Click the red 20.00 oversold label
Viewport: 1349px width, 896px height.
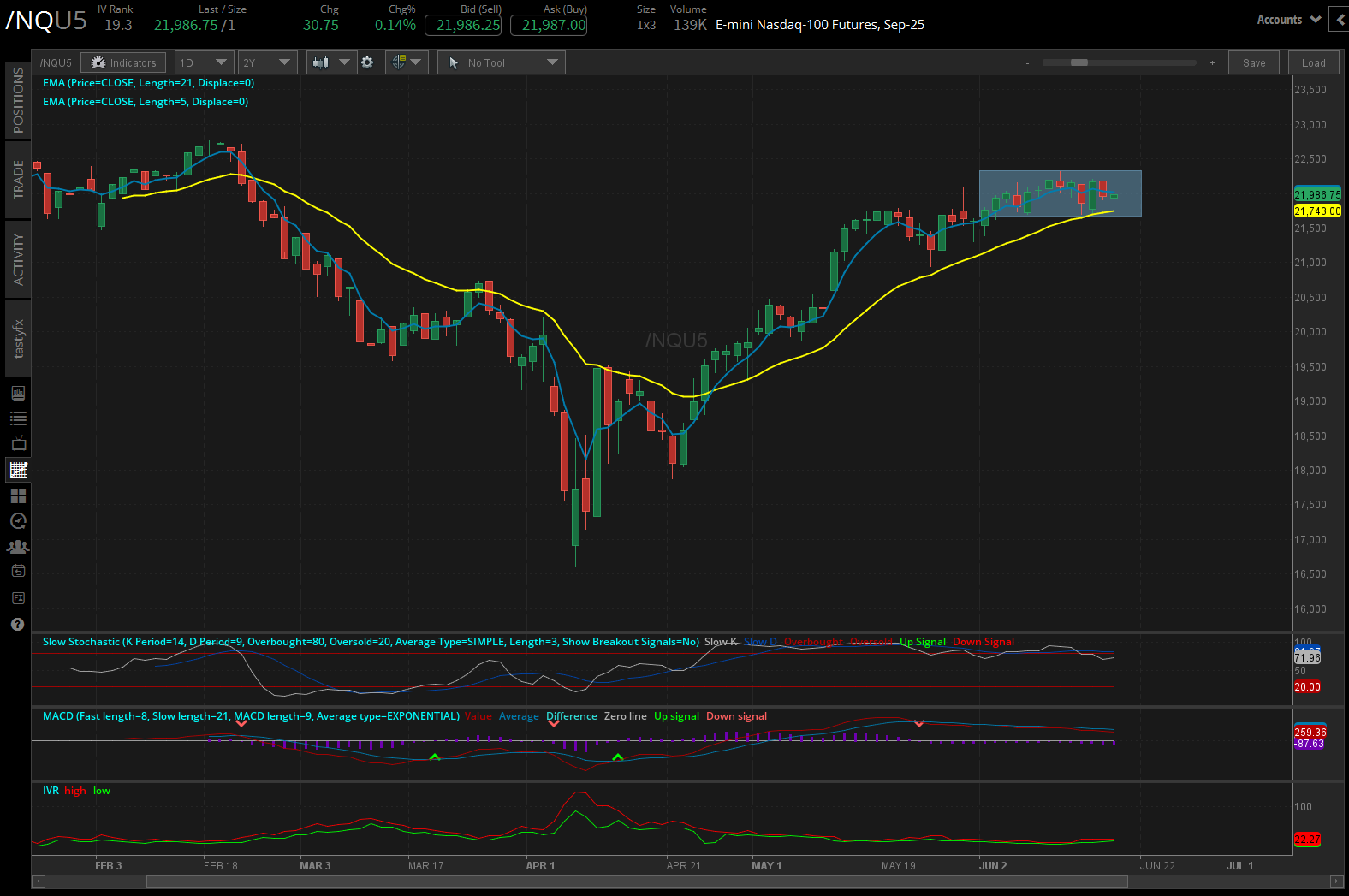click(1307, 687)
